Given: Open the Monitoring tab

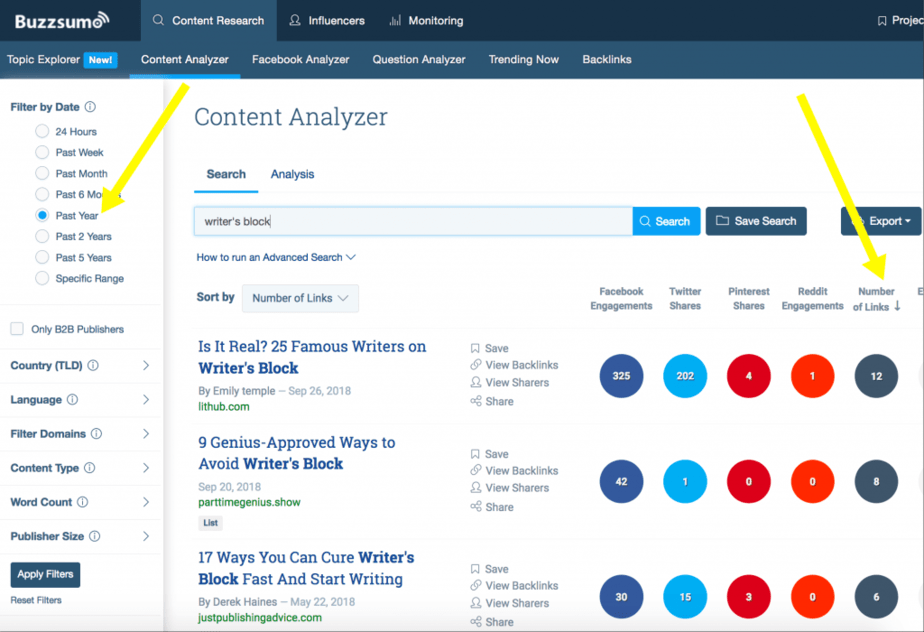Looking at the screenshot, I should tap(427, 21).
